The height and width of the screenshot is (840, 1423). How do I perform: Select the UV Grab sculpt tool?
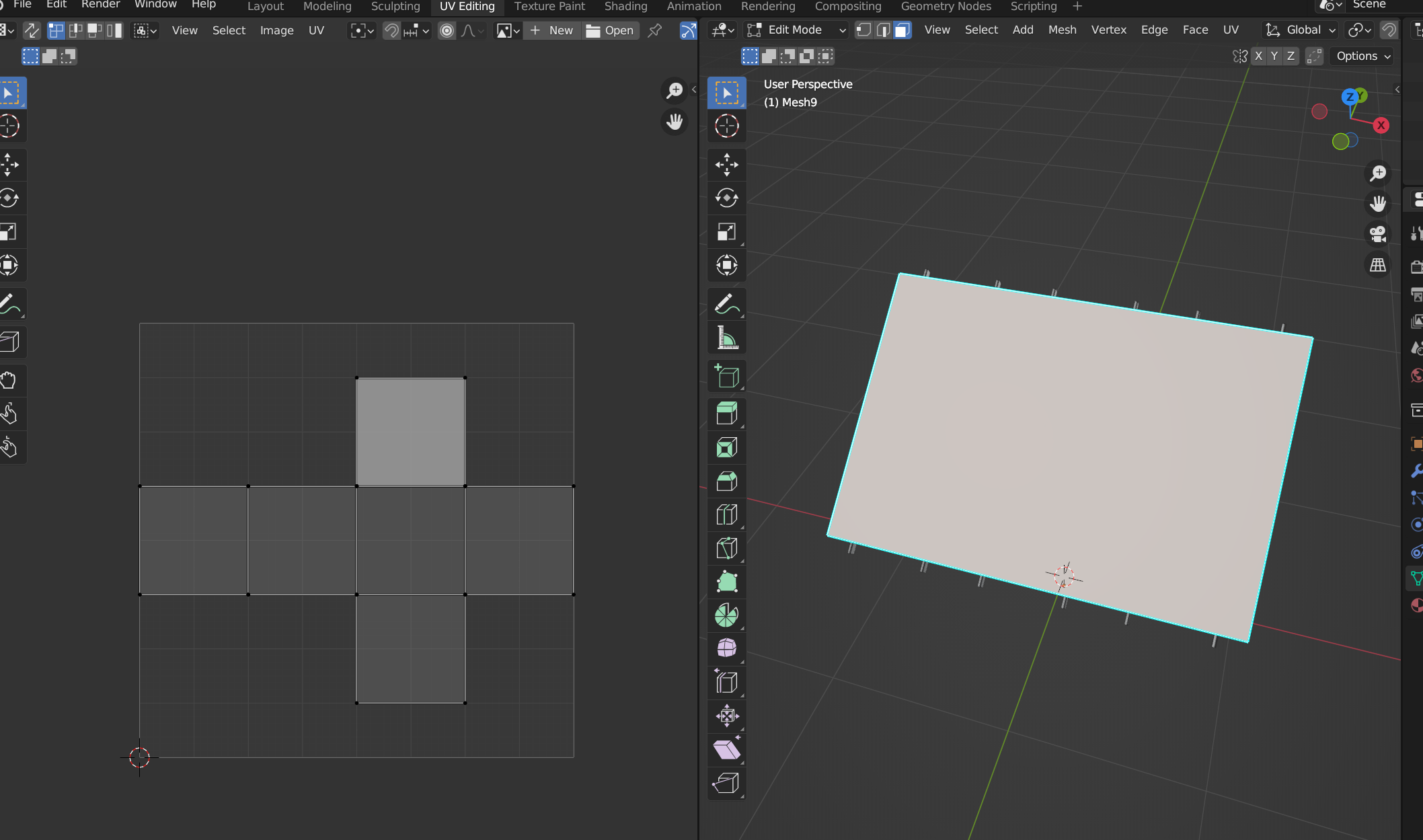[9, 381]
